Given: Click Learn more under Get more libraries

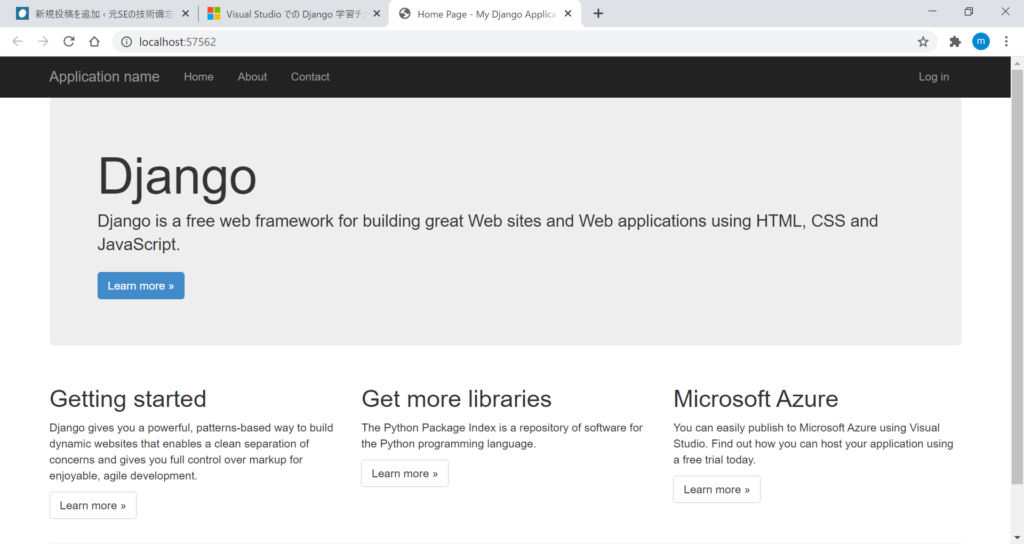Looking at the screenshot, I should [x=405, y=473].
